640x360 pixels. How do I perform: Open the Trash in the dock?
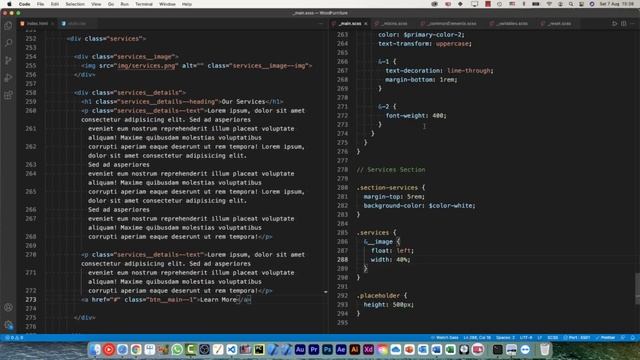click(544, 349)
